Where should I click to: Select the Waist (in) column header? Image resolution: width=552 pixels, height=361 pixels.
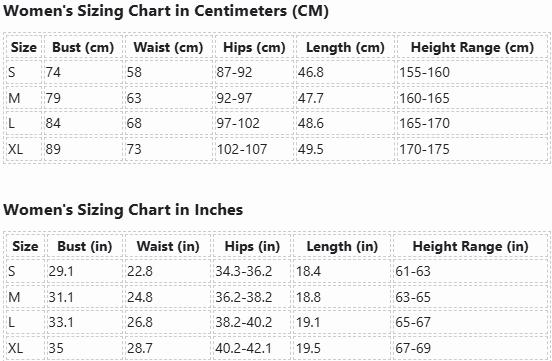coord(168,246)
